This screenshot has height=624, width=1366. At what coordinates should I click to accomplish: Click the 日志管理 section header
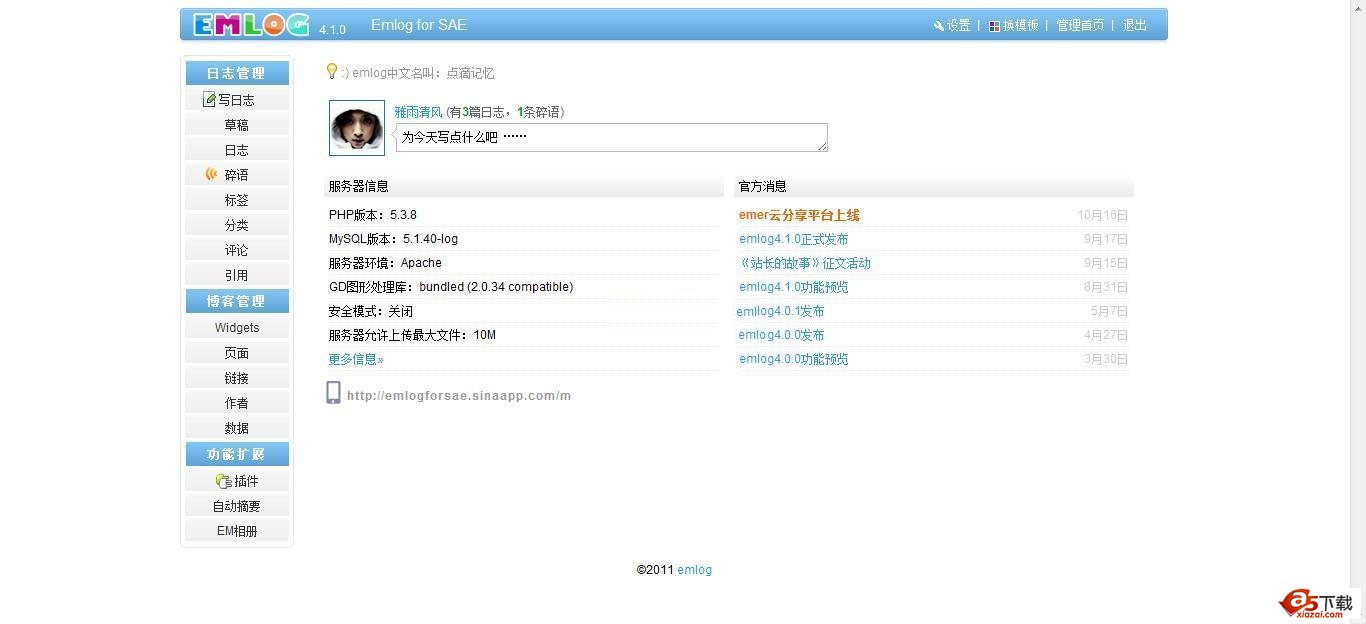[237, 73]
